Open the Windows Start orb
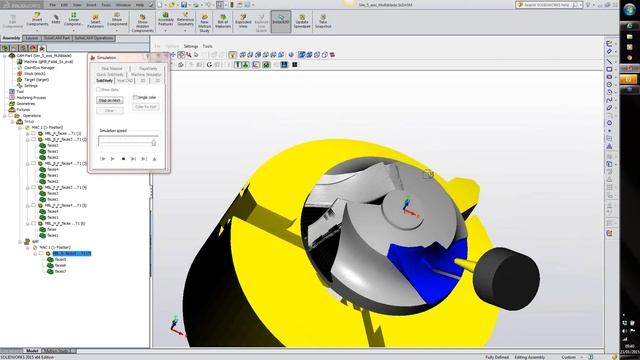This screenshot has width=640, height=360. (629, 10)
